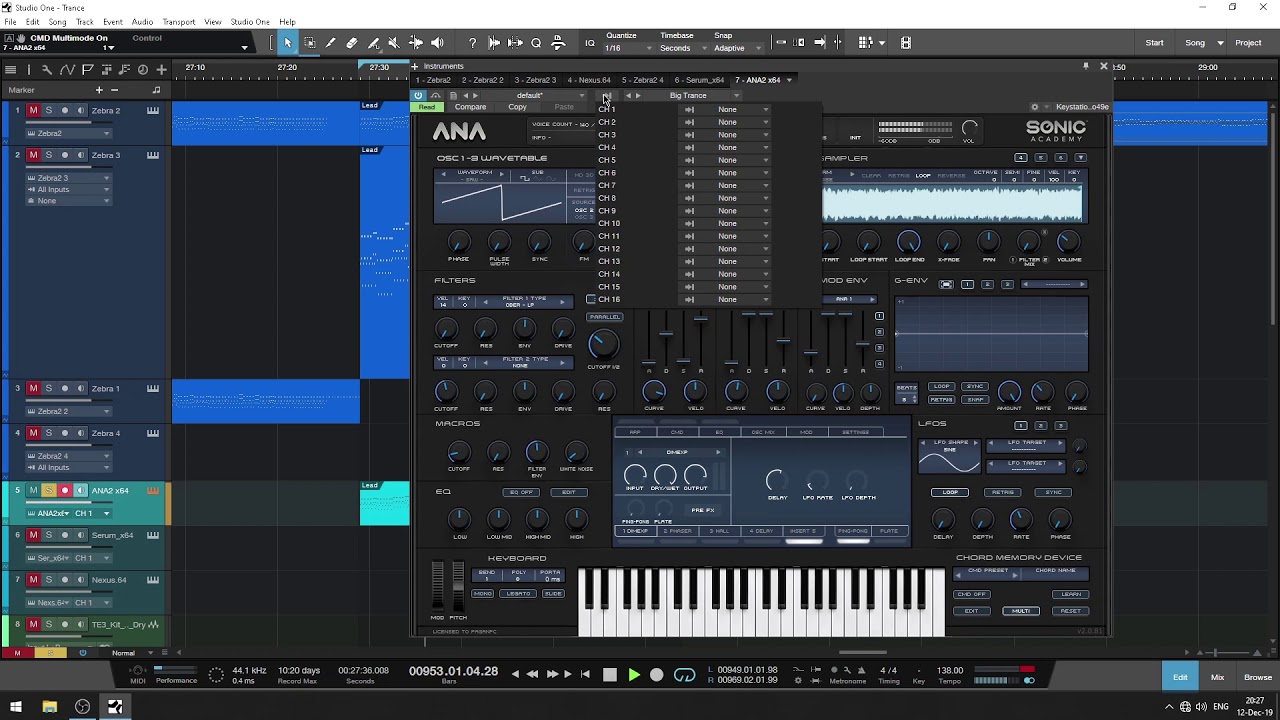Expand instrument tabs overflow arrow
This screenshot has height=720, width=1280.
tap(789, 80)
